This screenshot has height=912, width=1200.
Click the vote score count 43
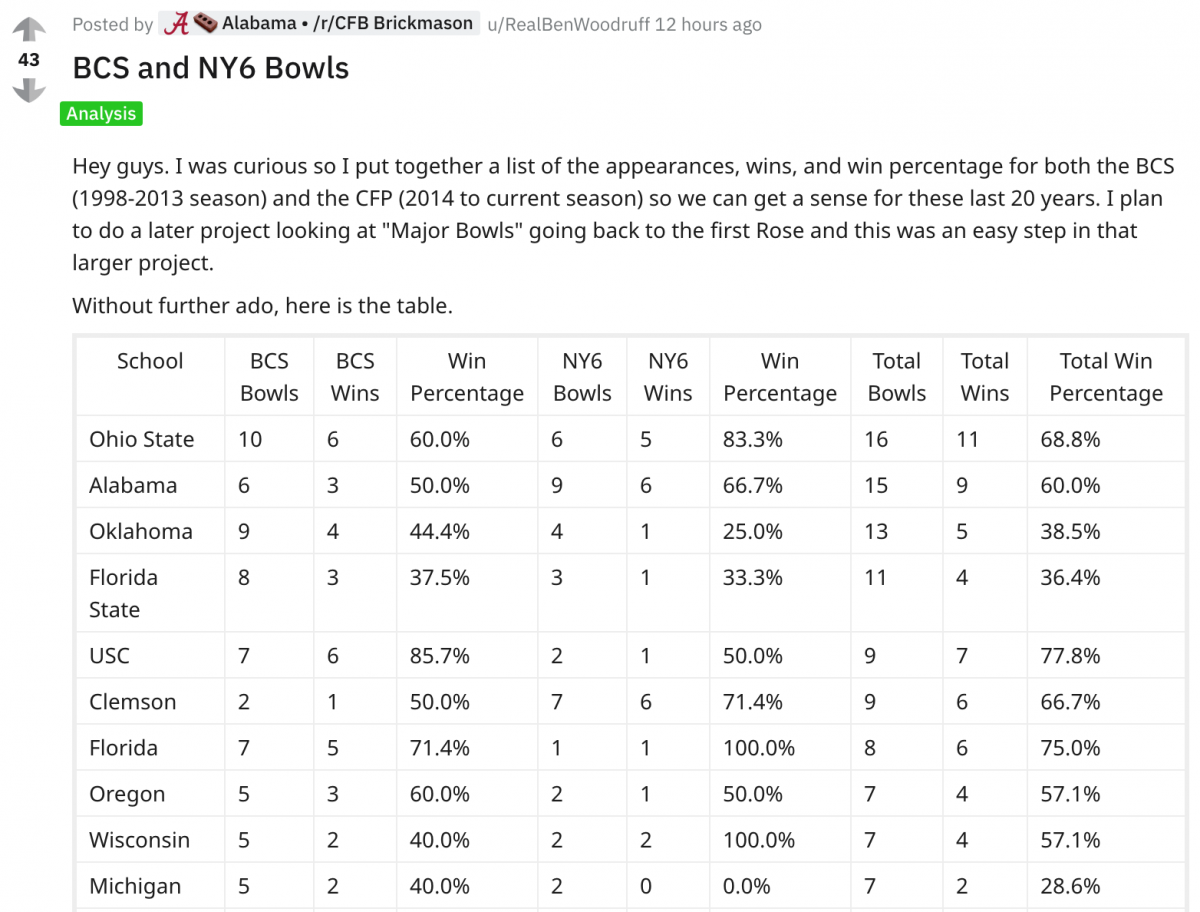29,60
